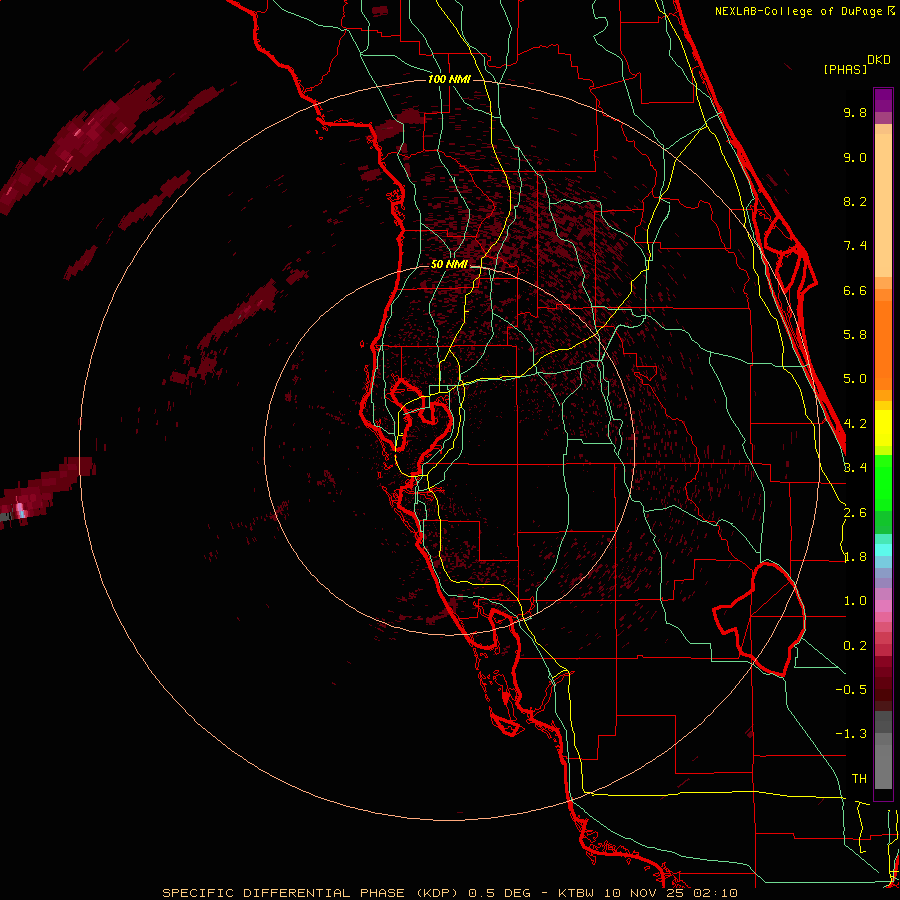Select the 6.6 scale value
The width and height of the screenshot is (900, 900).
click(855, 290)
